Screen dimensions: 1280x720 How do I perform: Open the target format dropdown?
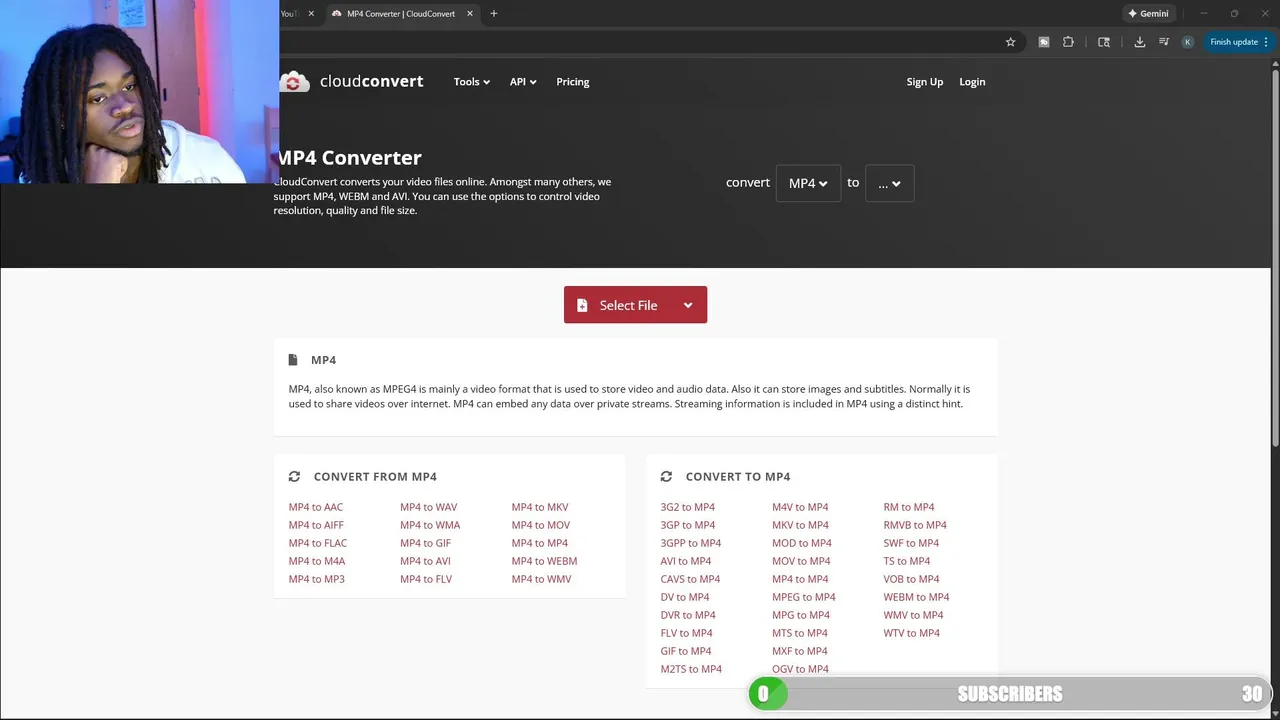(889, 183)
